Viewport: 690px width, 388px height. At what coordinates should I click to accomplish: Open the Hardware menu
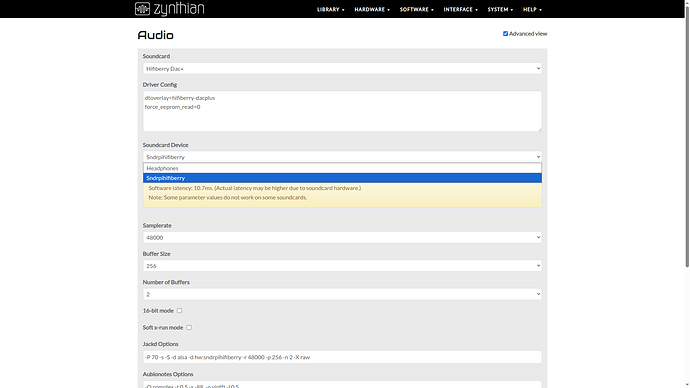pos(372,9)
